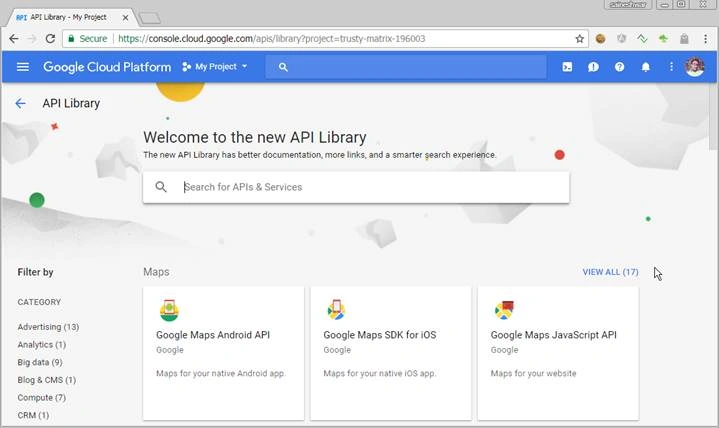Select the API Library - My Project tab
This screenshot has width=719, height=428.
72,17
